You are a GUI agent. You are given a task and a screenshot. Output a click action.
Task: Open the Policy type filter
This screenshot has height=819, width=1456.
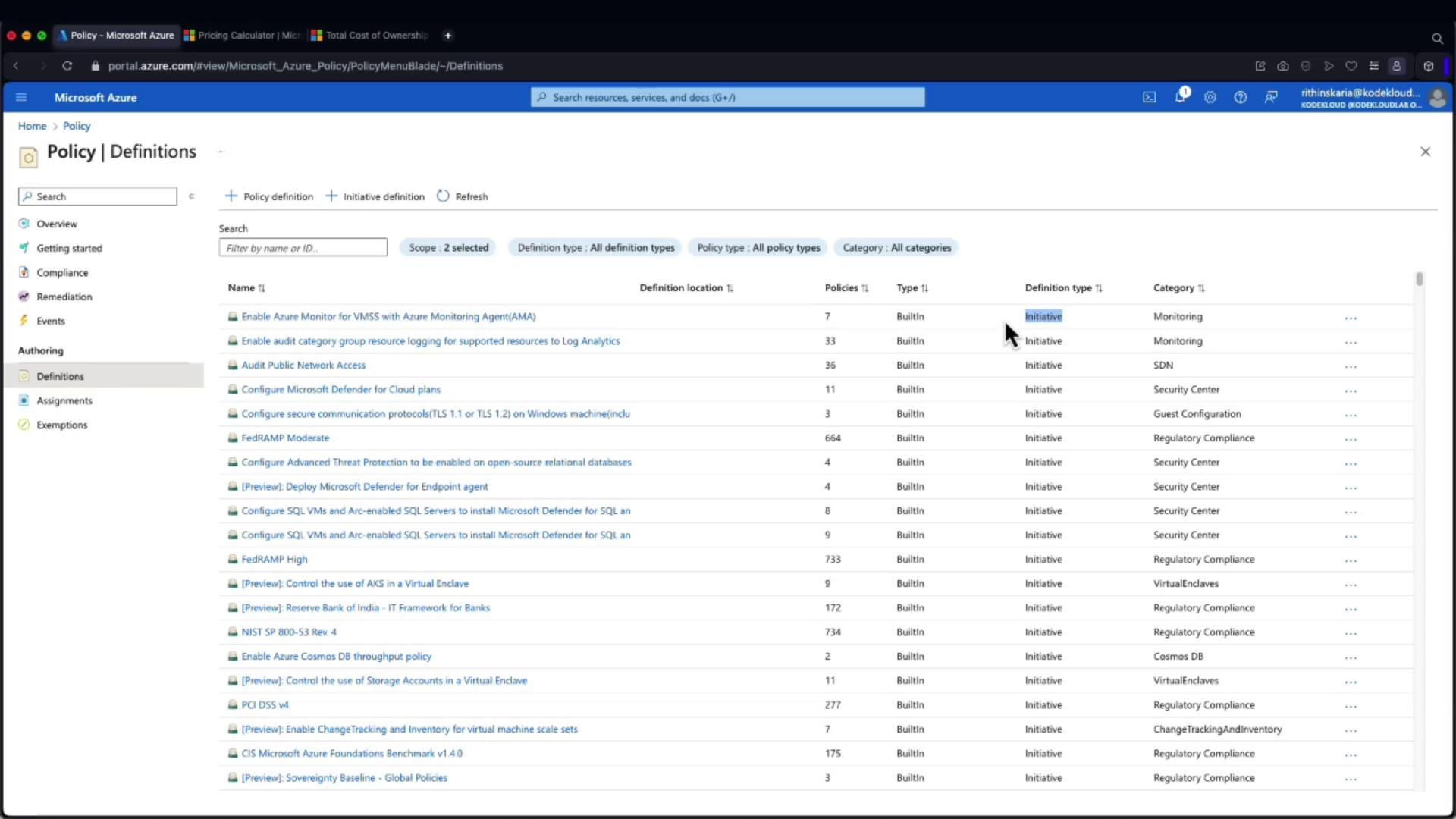click(758, 248)
